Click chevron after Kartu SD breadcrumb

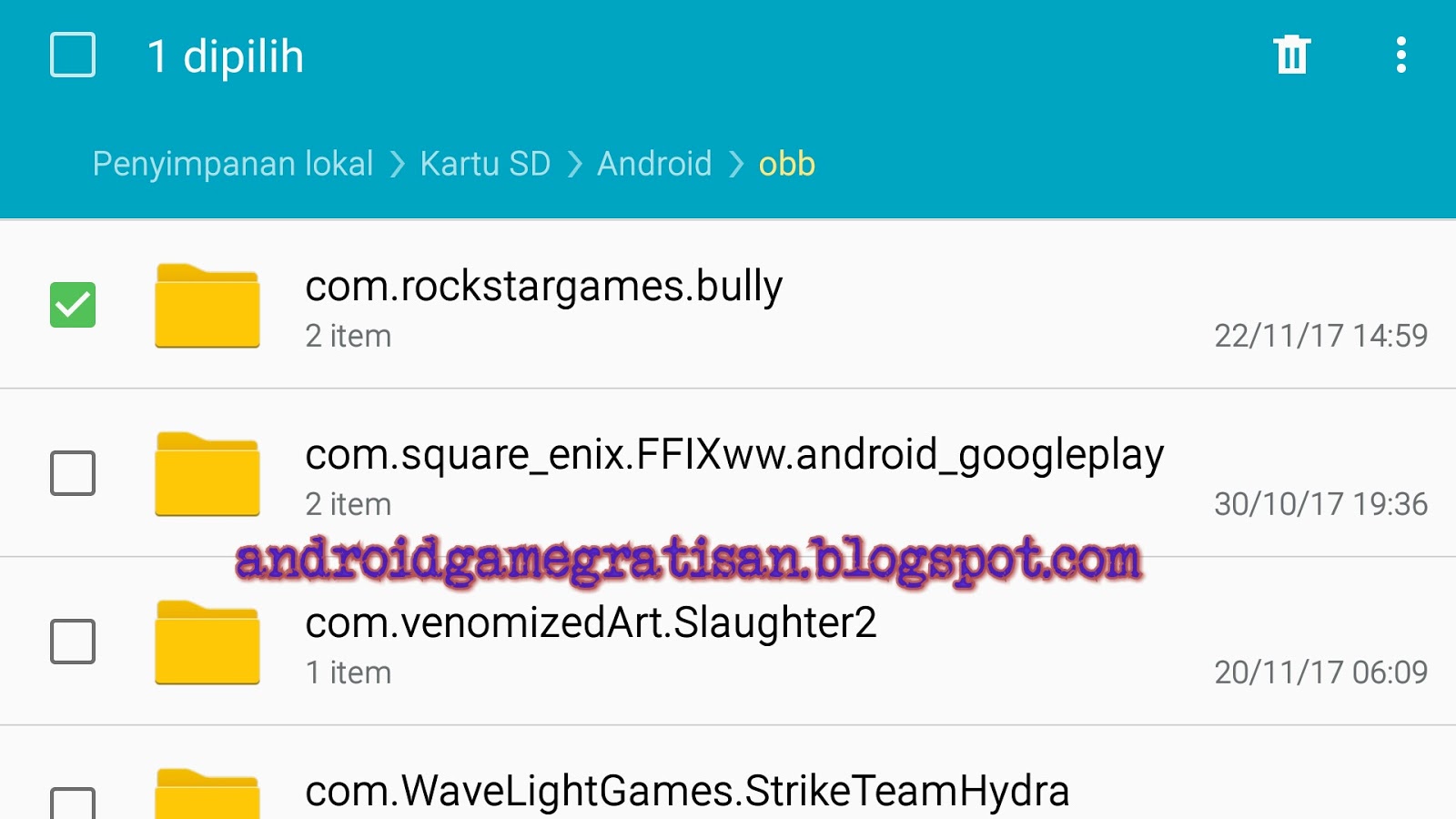(x=574, y=165)
